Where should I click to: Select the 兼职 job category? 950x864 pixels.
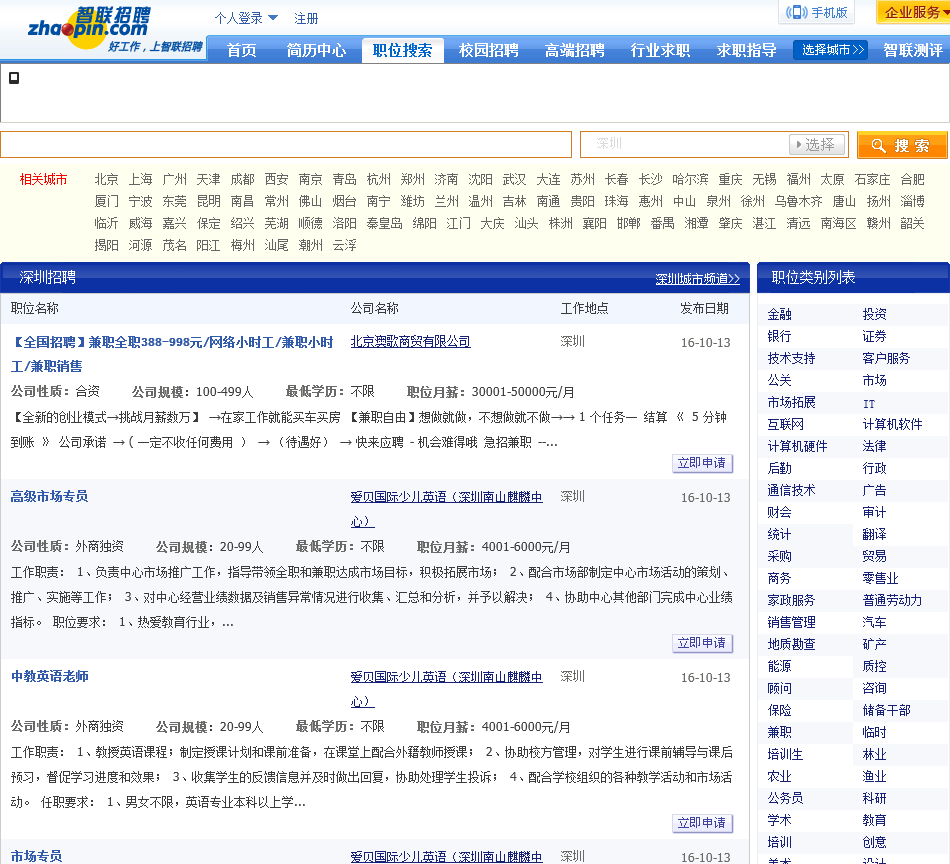point(779,732)
